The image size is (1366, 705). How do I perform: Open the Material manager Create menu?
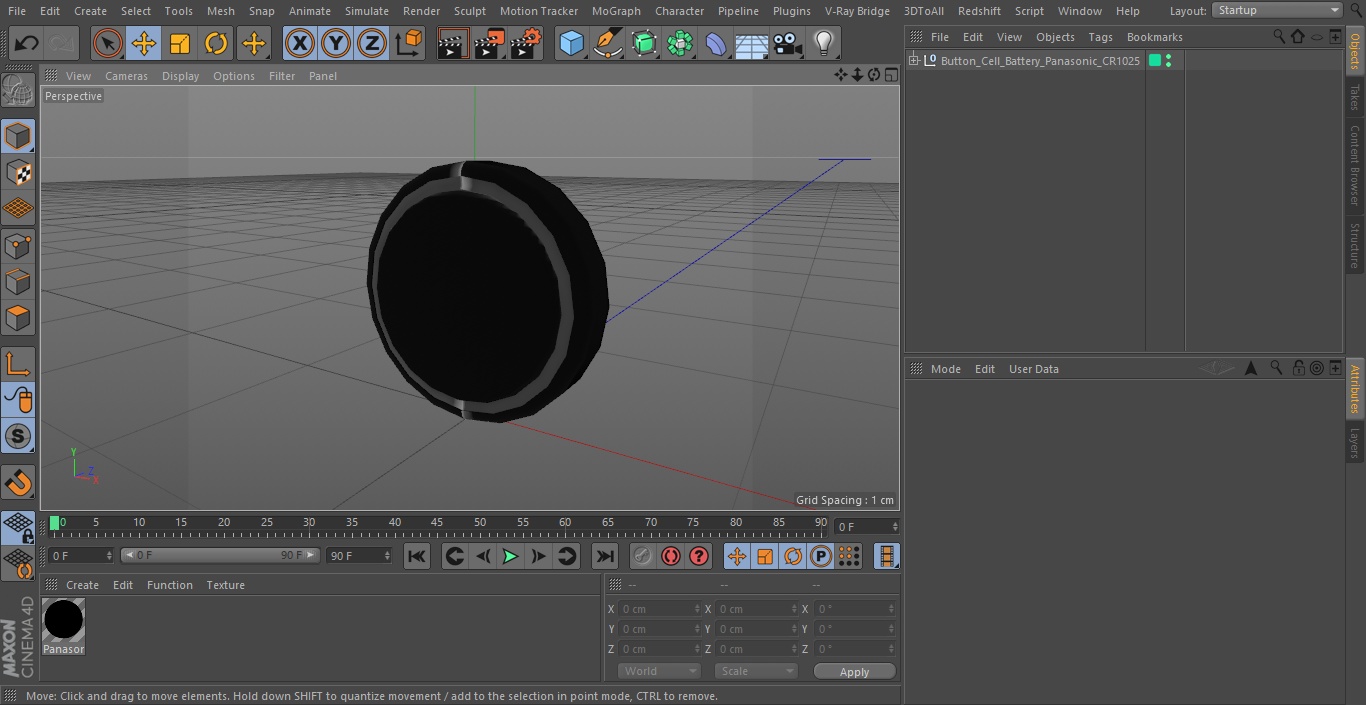pos(82,585)
